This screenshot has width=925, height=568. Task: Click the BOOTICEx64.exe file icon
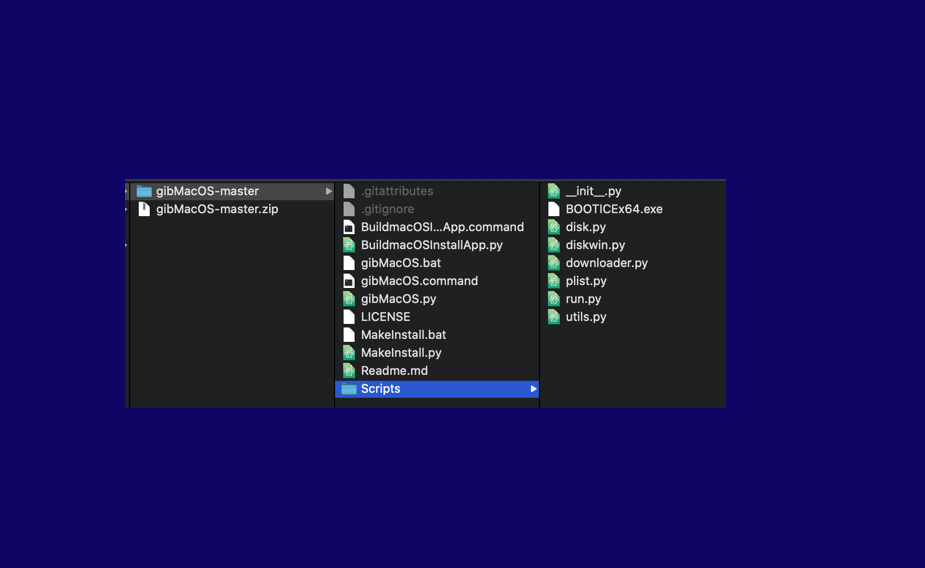coord(553,209)
